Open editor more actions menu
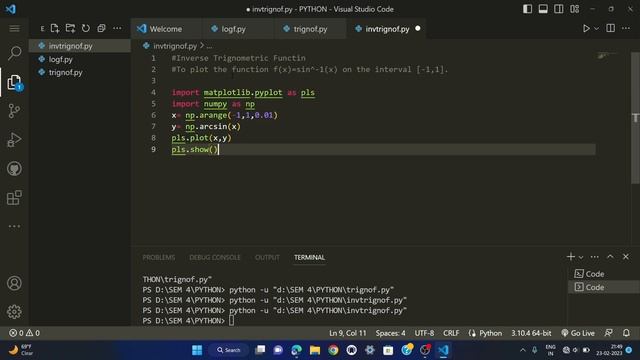The height and width of the screenshot is (360, 640). 626,28
